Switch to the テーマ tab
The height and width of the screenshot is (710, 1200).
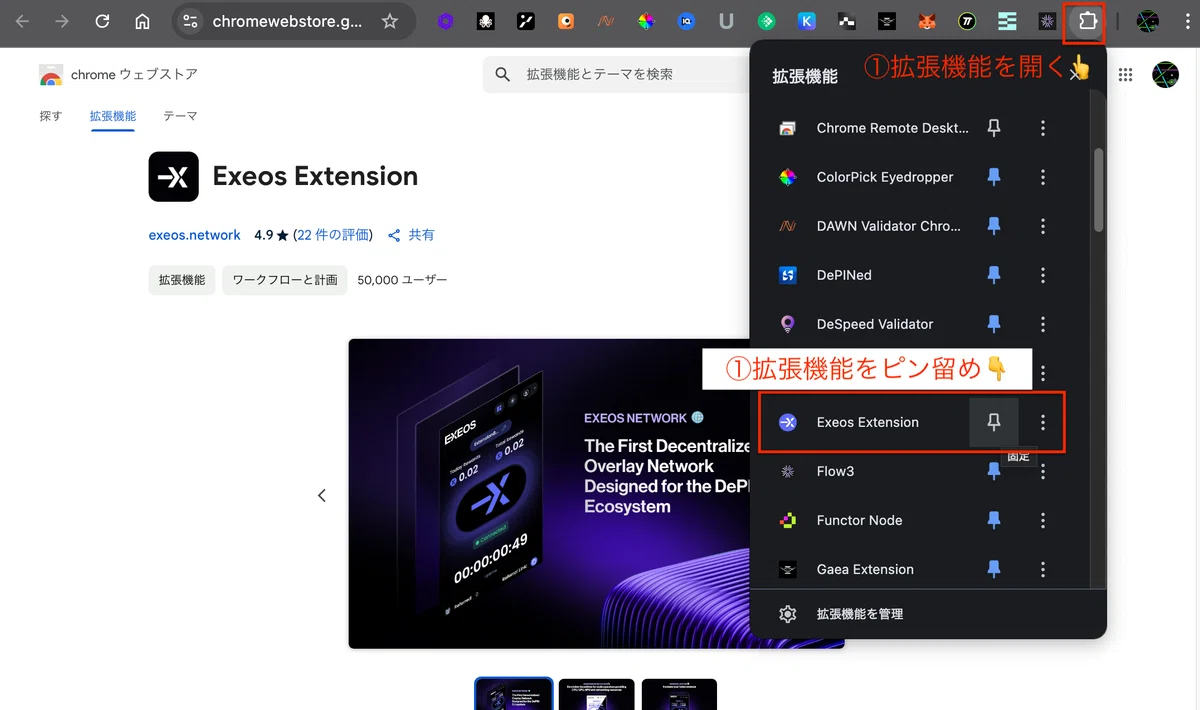180,116
